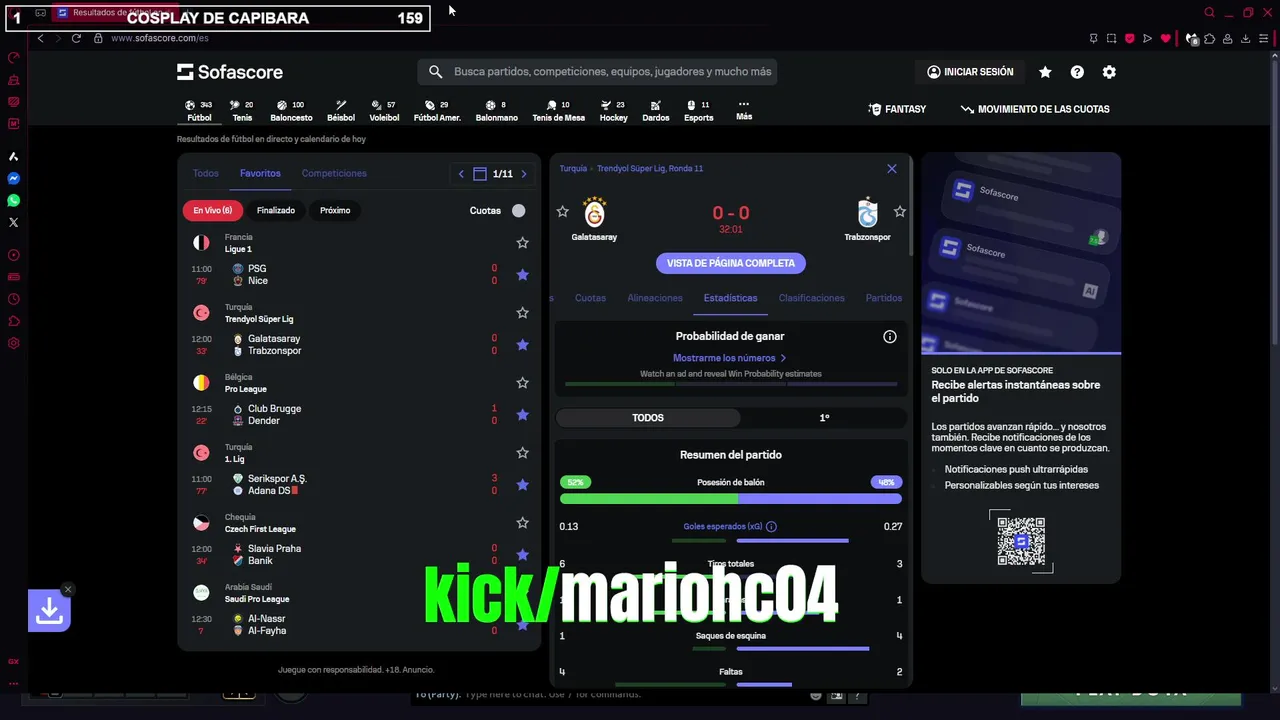Favorite the Ligue 1 competition star
The image size is (1280, 720).
(522, 243)
